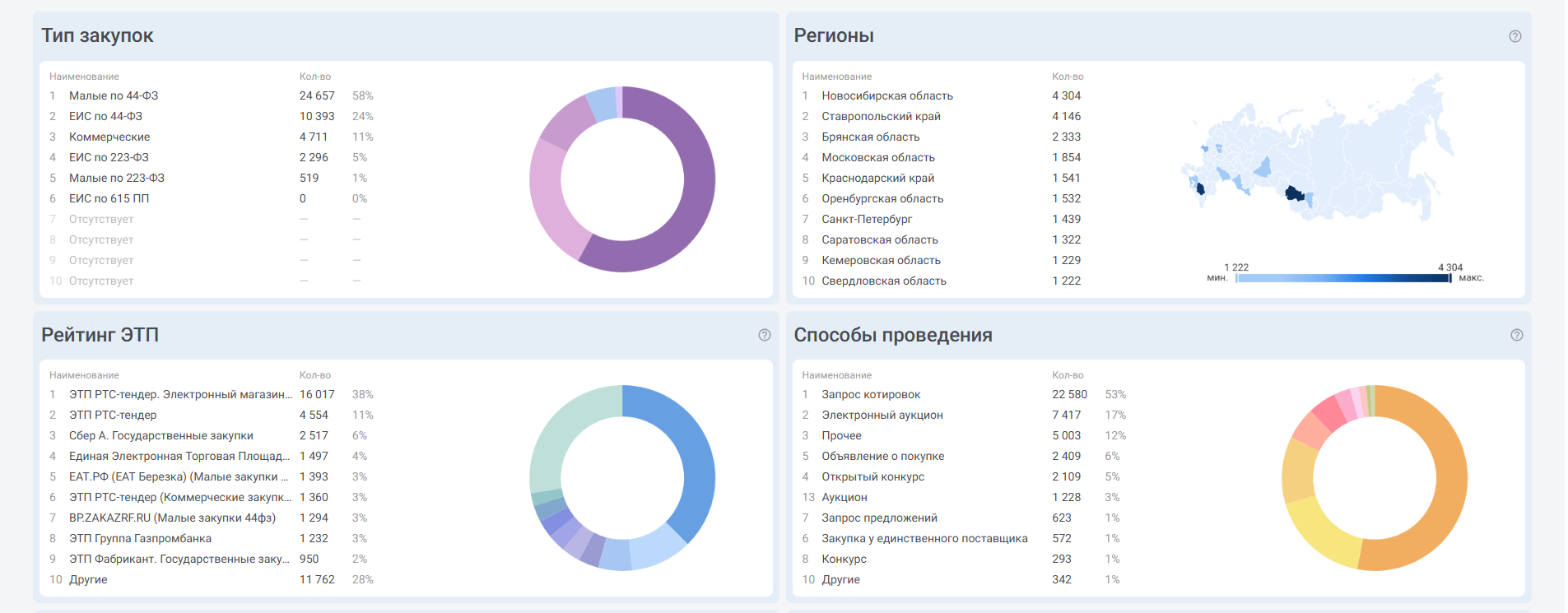Click the Запрос котировок method row
Screen dimensions: 1568x613
click(871, 394)
